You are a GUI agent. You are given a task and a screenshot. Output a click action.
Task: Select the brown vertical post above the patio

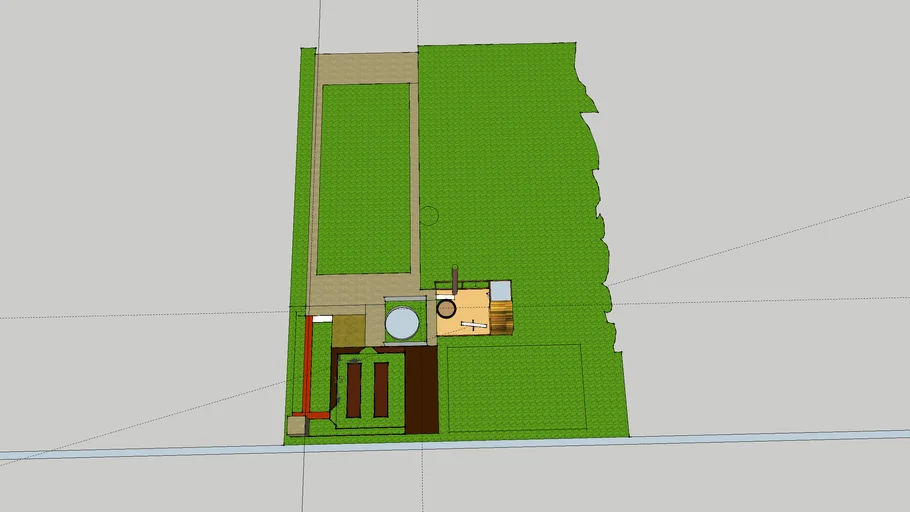coord(455,279)
